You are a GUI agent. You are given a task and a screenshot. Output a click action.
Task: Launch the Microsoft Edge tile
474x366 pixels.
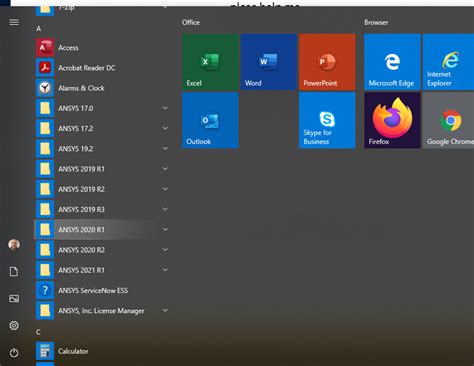click(392, 62)
